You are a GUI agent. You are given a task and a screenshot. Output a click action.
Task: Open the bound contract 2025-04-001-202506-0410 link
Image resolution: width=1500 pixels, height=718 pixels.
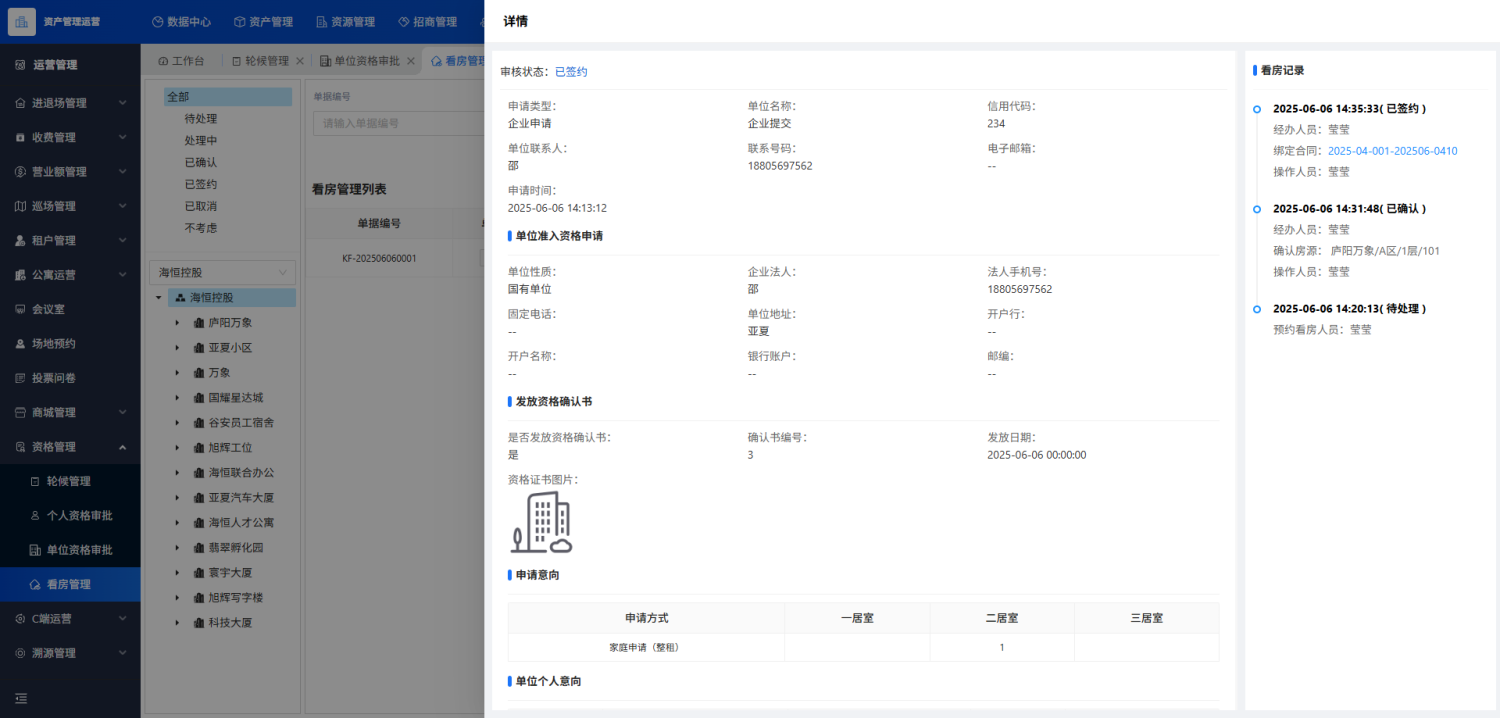pyautogui.click(x=1392, y=151)
